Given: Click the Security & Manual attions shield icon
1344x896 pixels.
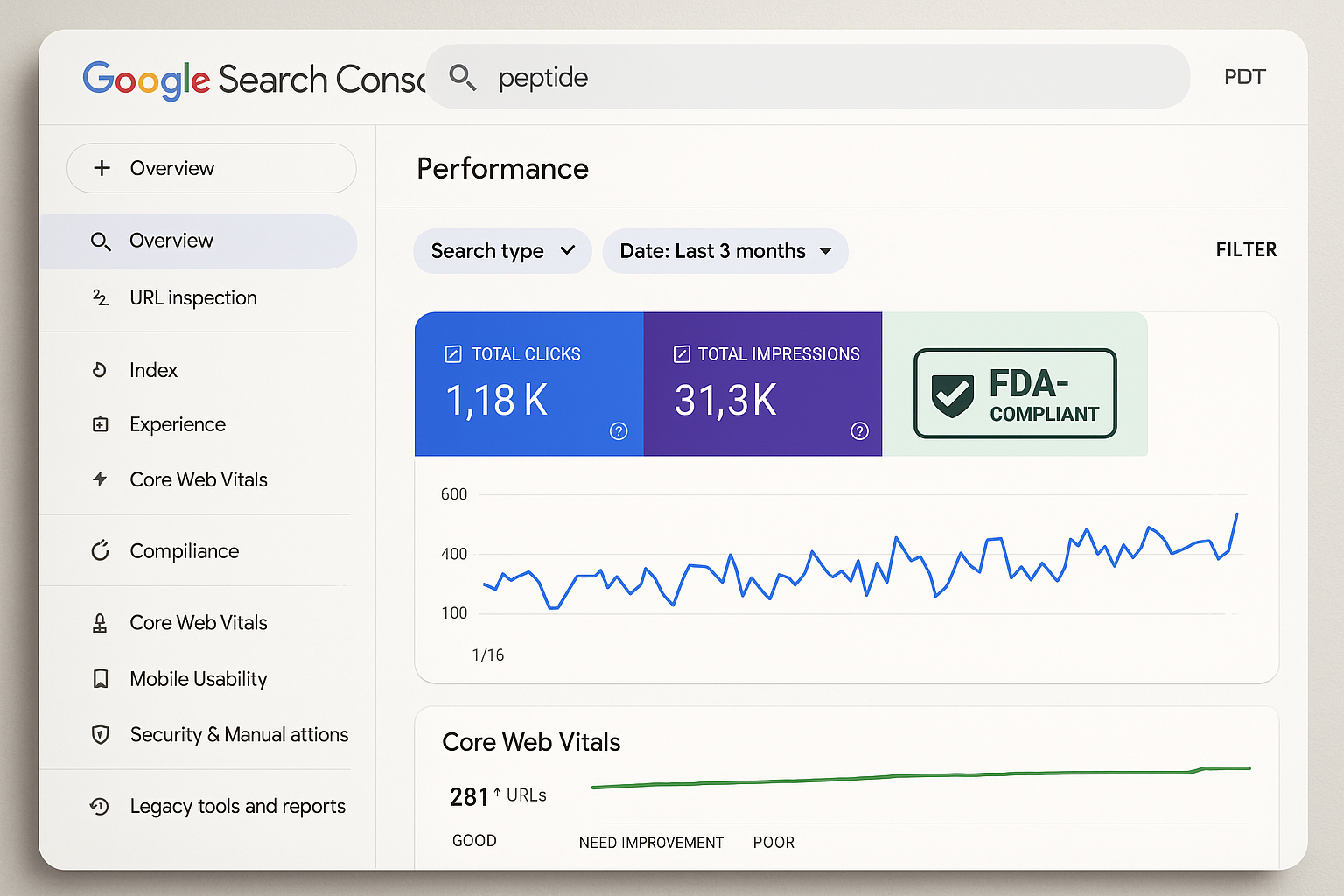Looking at the screenshot, I should click(x=101, y=735).
